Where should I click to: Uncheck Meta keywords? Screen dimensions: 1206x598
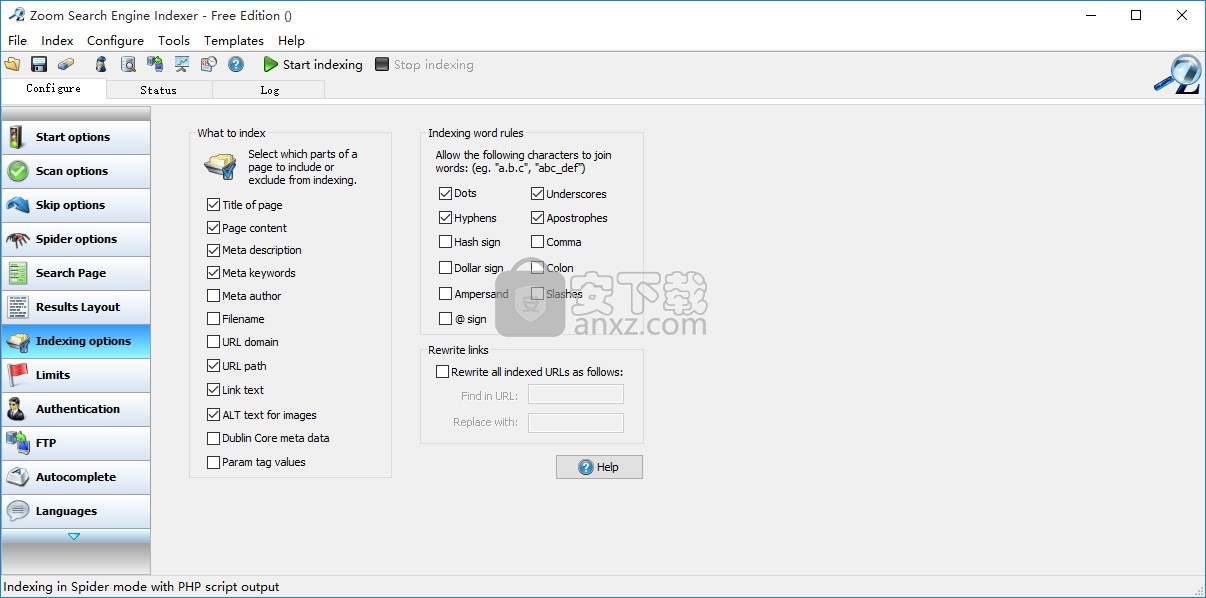pyautogui.click(x=213, y=272)
